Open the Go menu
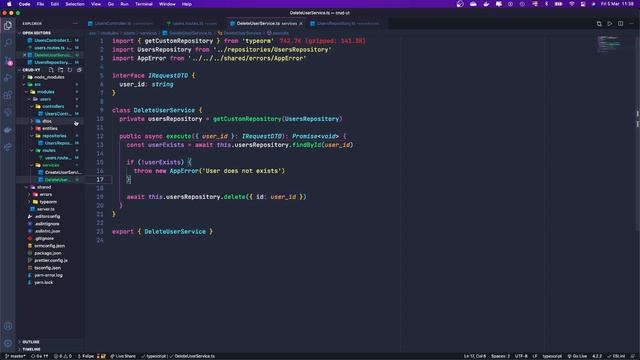Viewport: 640px width, 360px height. pyautogui.click(x=111, y=4)
